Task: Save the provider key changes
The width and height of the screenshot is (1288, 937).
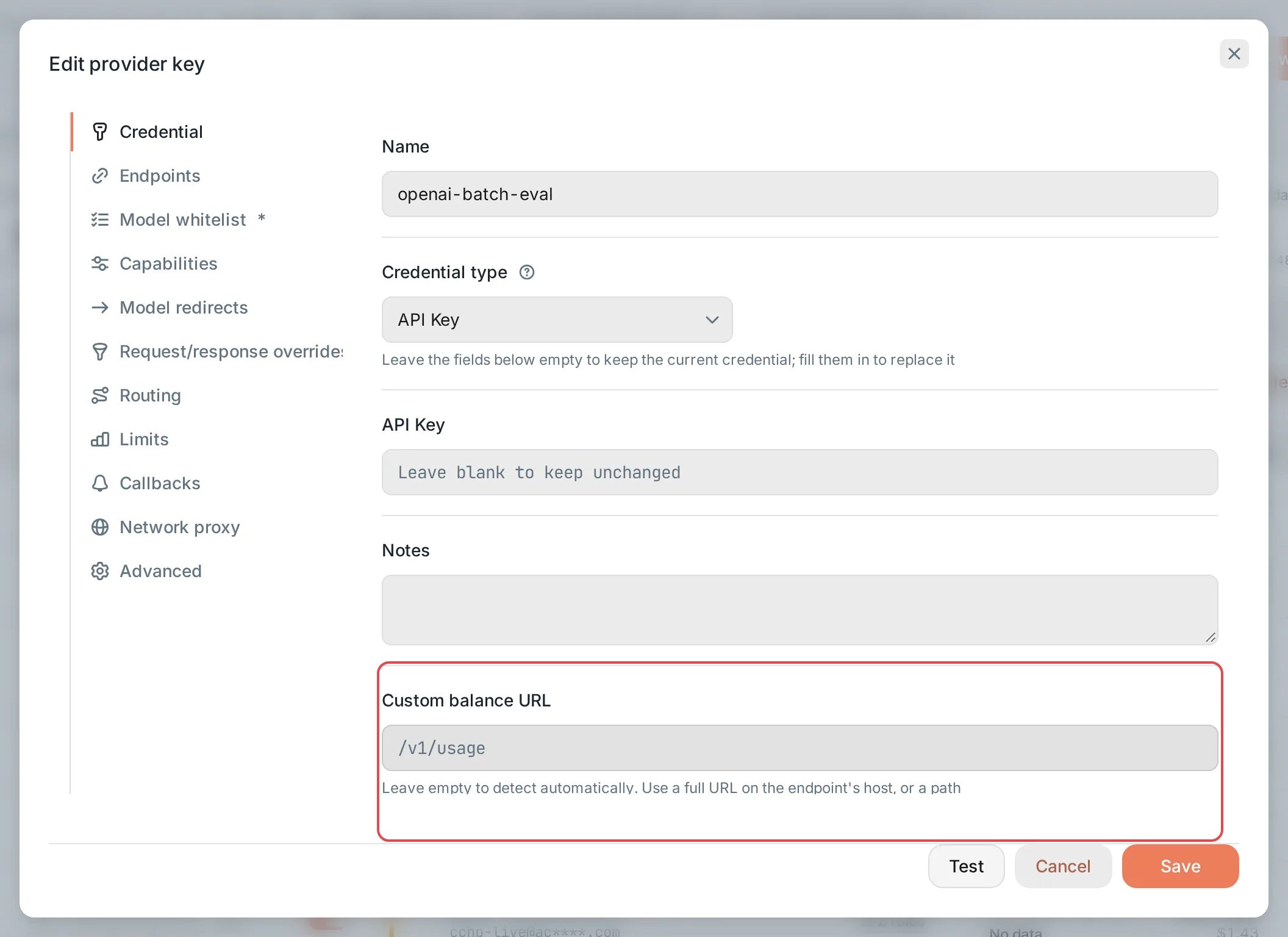Action: (1180, 866)
